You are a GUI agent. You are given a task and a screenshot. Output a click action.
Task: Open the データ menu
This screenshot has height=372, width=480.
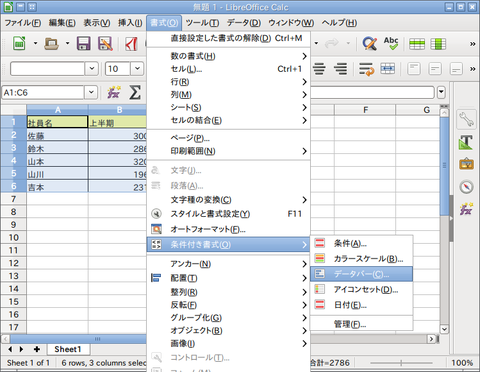coord(244,23)
